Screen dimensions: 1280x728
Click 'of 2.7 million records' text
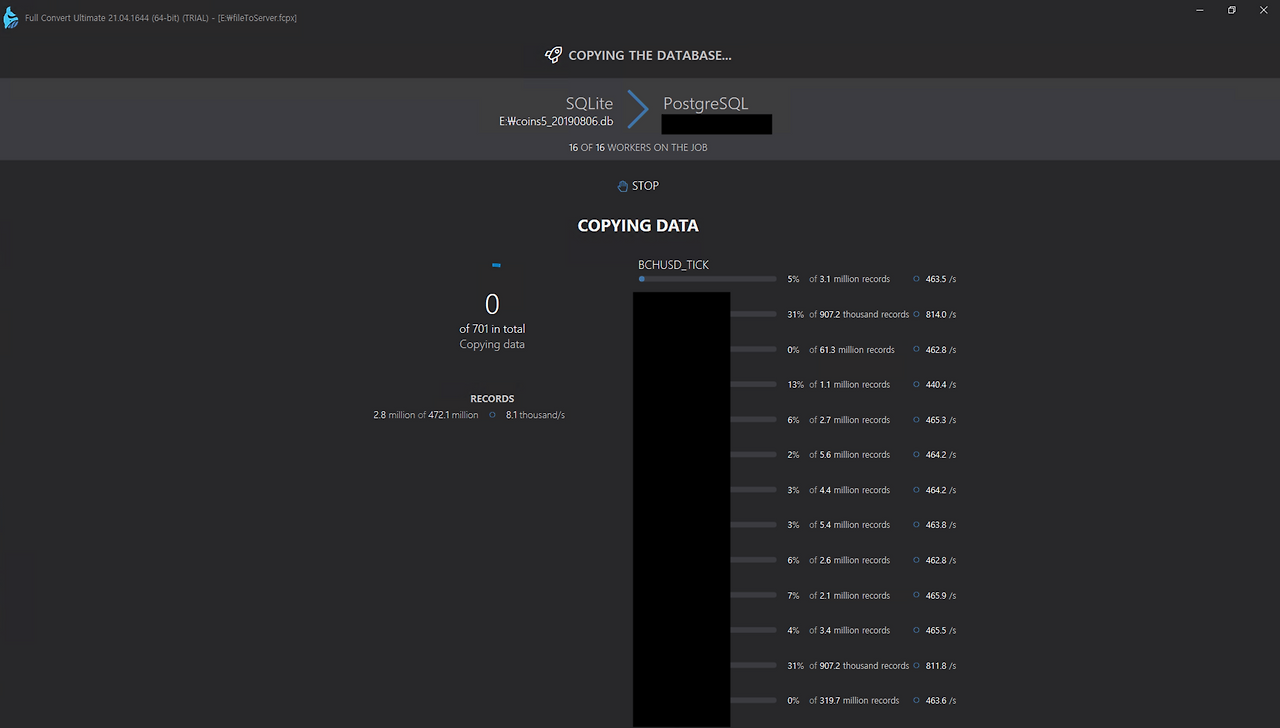[849, 420]
